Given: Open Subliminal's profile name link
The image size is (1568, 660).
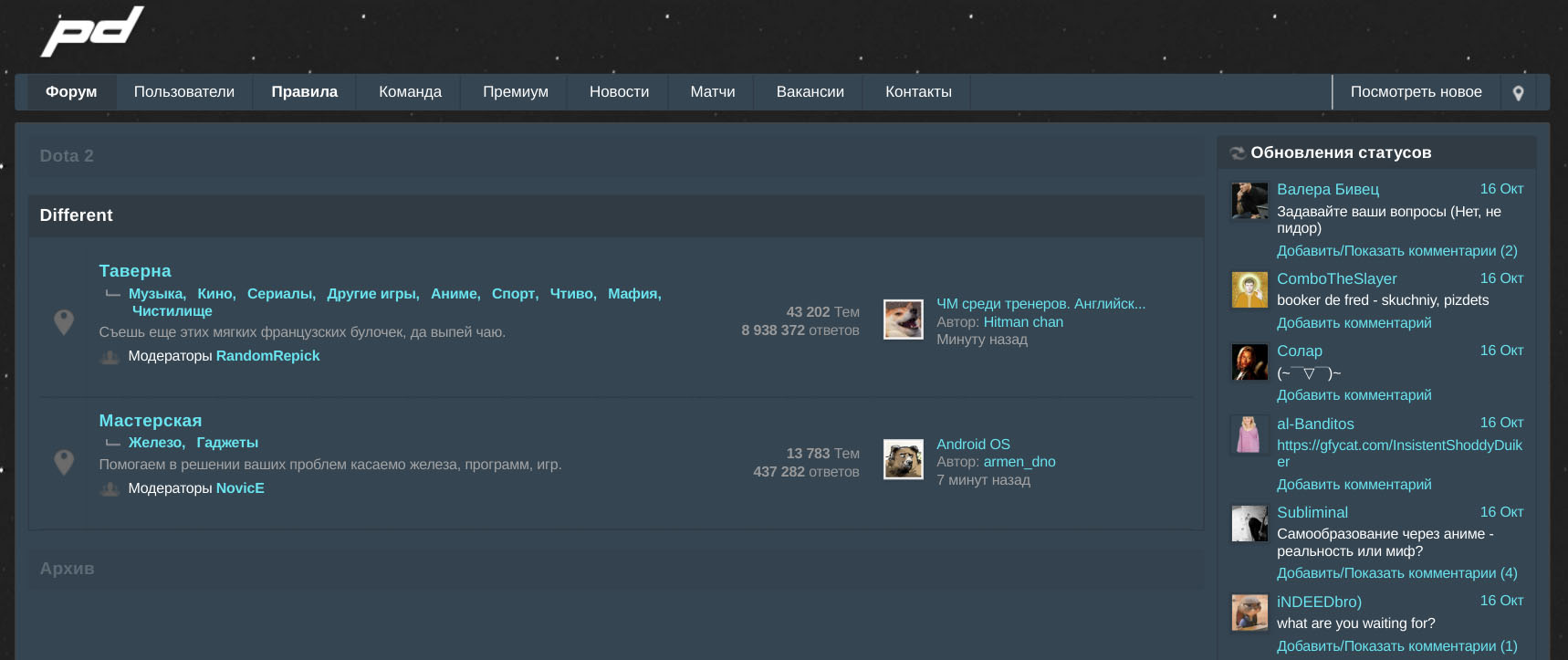Looking at the screenshot, I should pos(1312,513).
